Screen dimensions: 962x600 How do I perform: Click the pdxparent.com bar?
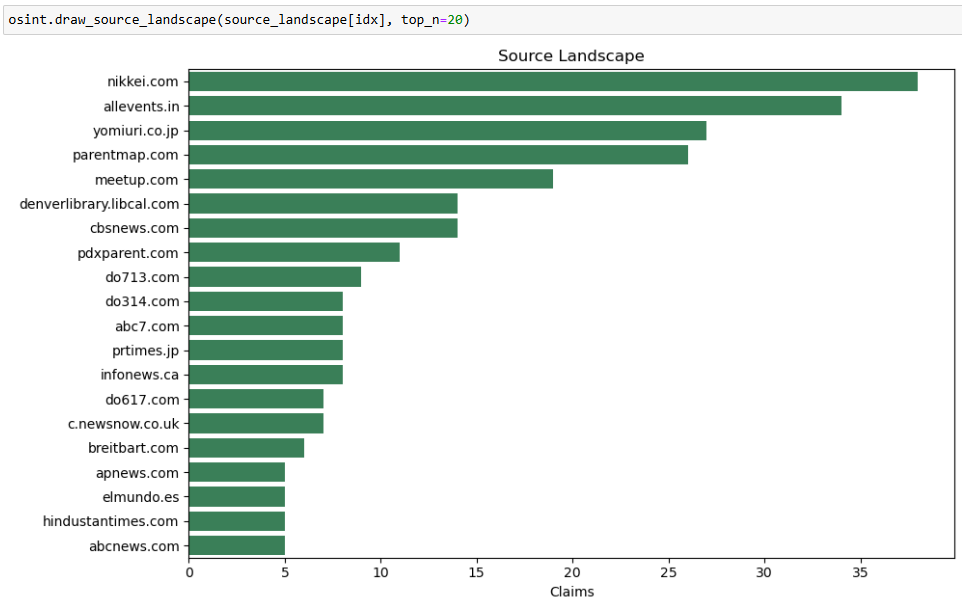(x=294, y=252)
